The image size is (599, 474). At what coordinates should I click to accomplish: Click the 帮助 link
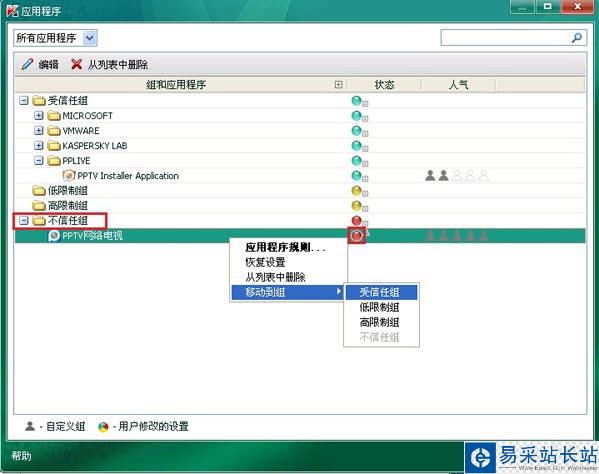tap(21, 456)
